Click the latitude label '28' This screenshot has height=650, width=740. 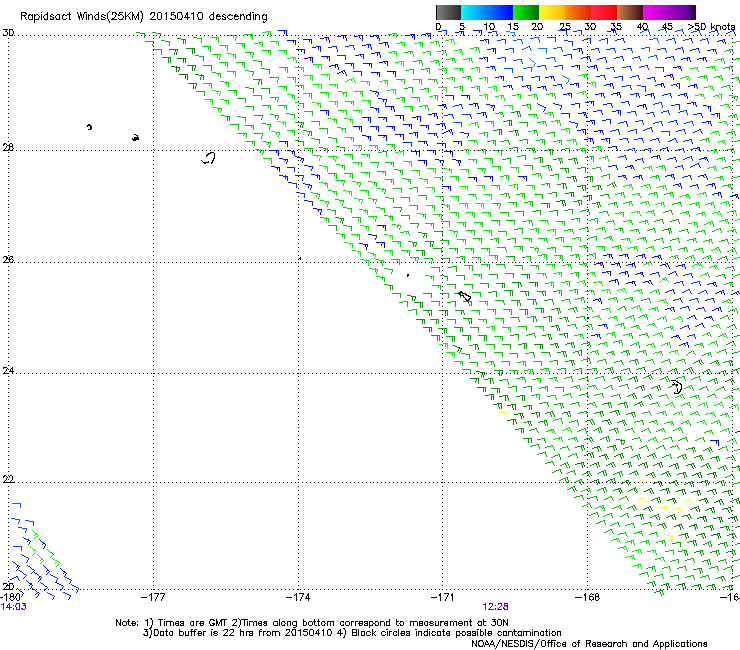[8, 147]
